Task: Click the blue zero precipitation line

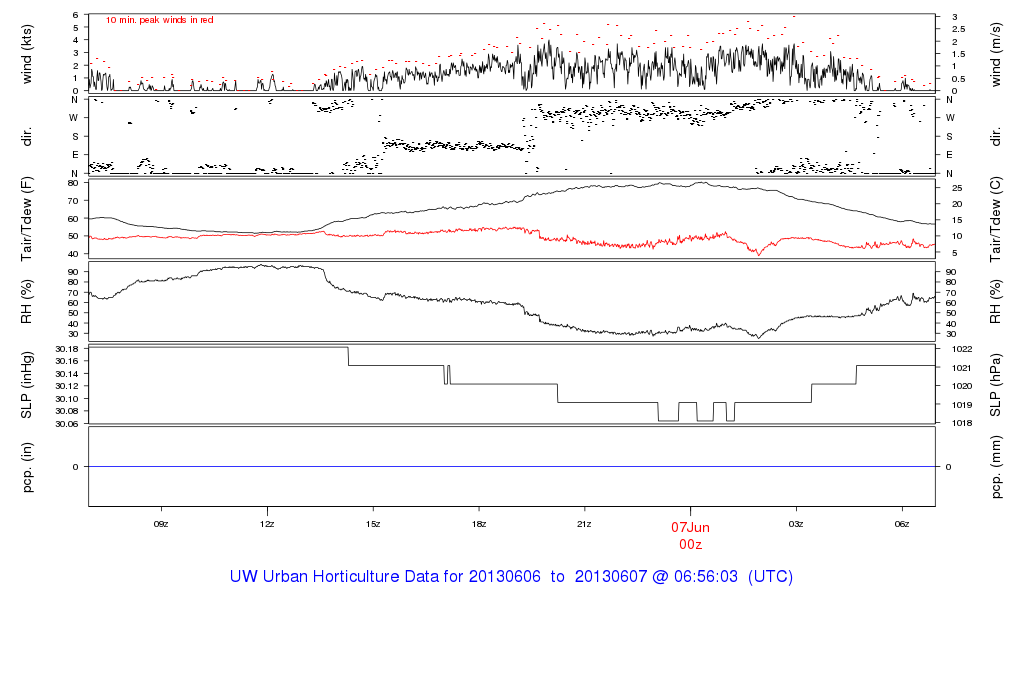Action: (512, 466)
